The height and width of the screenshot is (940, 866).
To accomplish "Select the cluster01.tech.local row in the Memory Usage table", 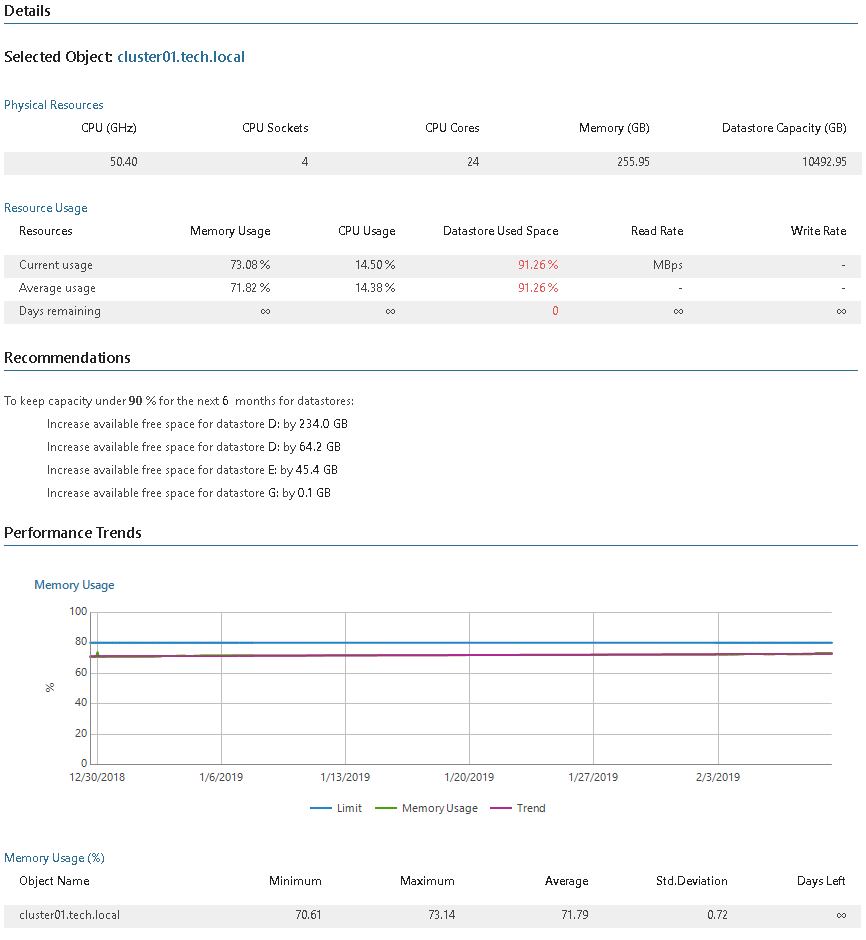I will click(x=432, y=915).
